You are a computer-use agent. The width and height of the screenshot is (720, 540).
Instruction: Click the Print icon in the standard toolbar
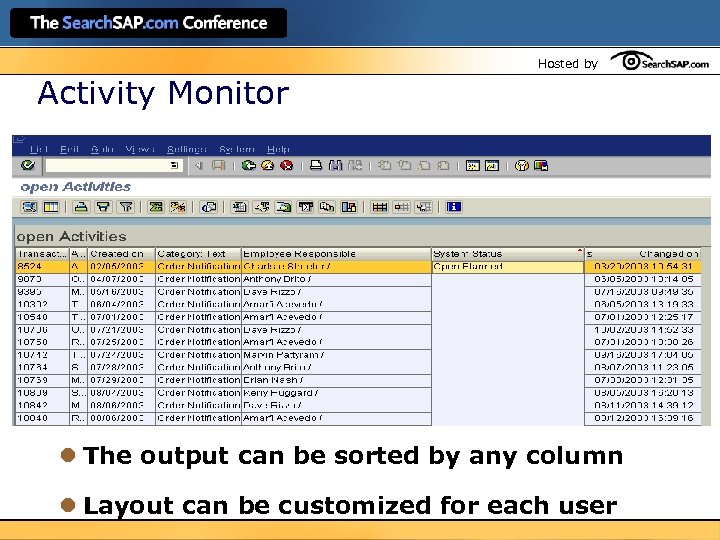coord(316,165)
